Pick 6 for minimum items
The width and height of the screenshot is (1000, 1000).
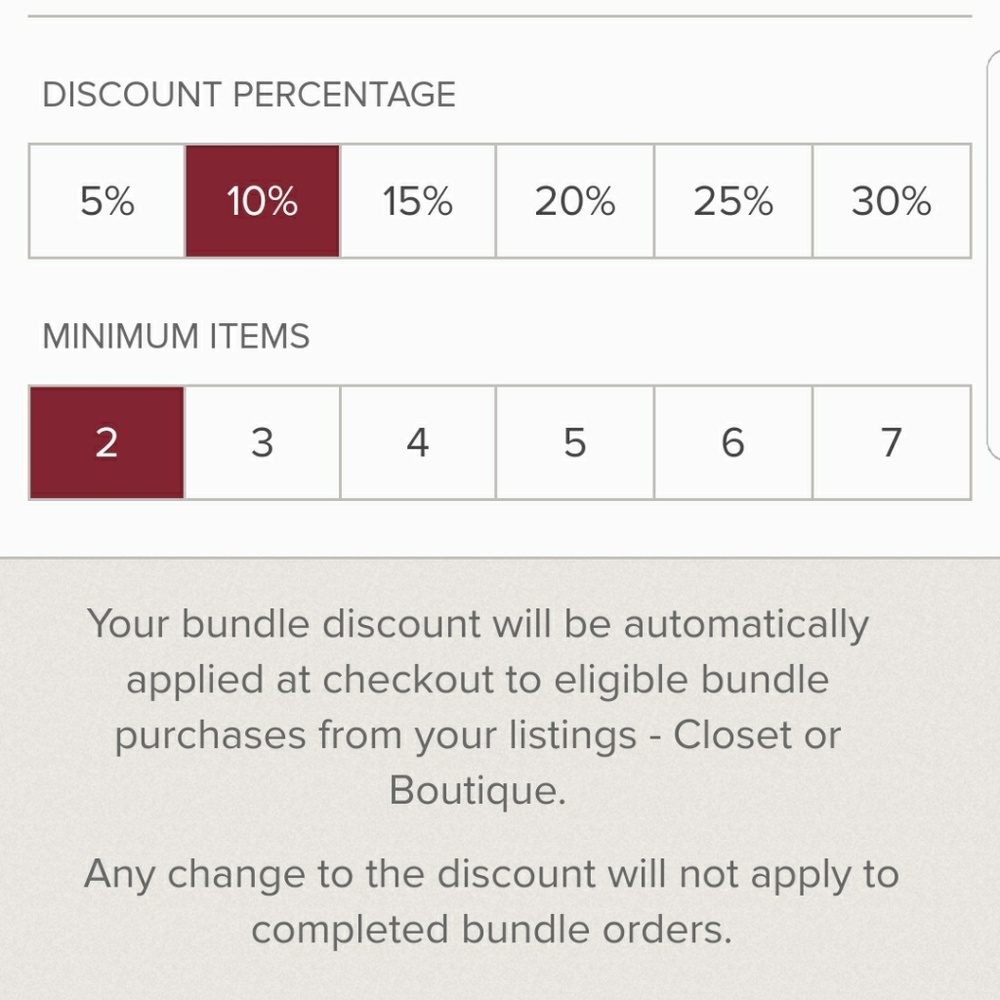pos(733,442)
